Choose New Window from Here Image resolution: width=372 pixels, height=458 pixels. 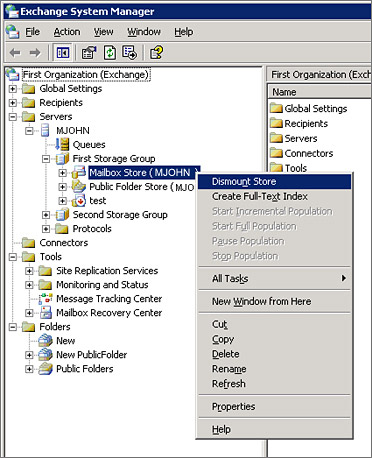tap(275, 301)
